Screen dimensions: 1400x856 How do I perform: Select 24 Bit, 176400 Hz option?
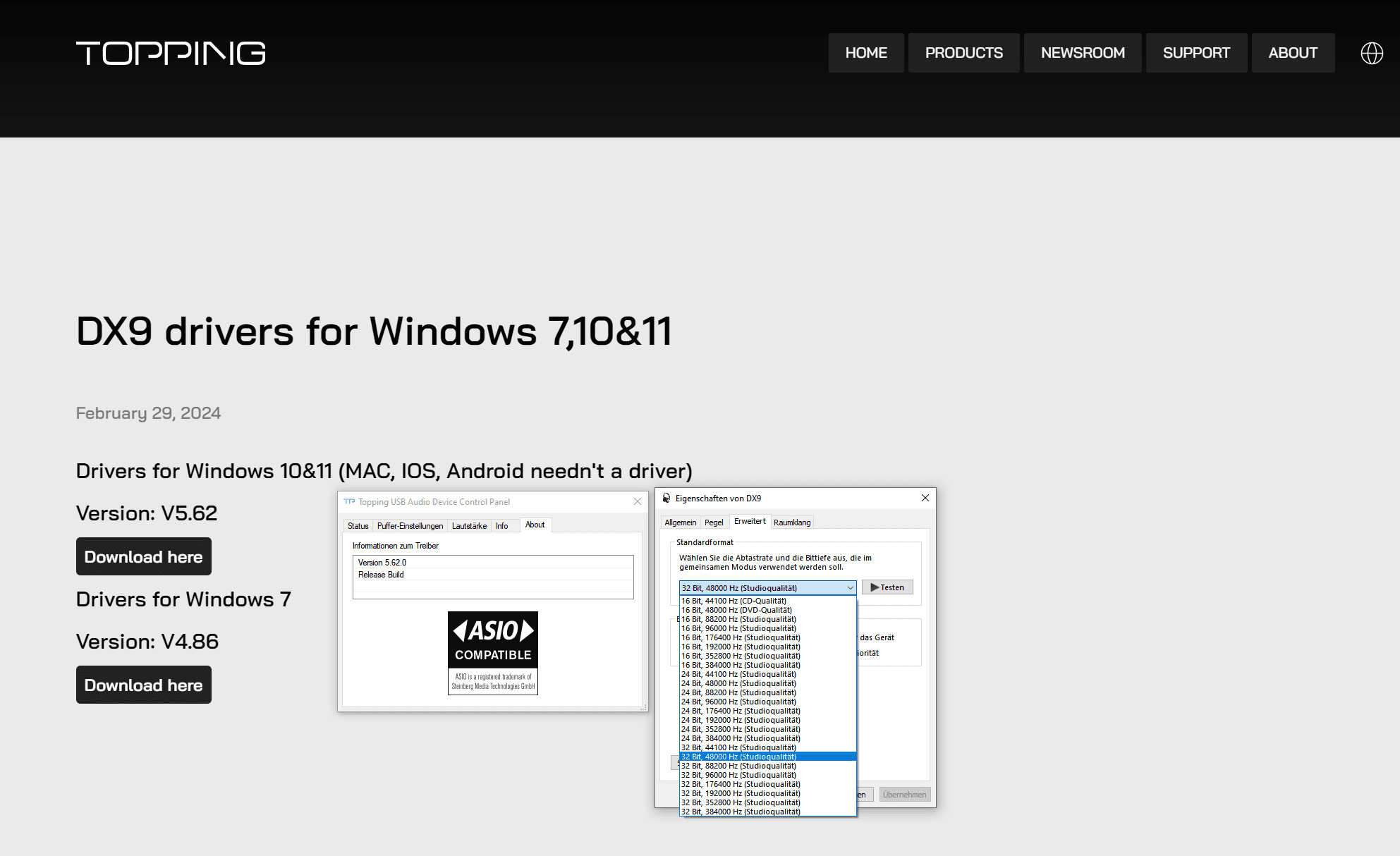767,711
